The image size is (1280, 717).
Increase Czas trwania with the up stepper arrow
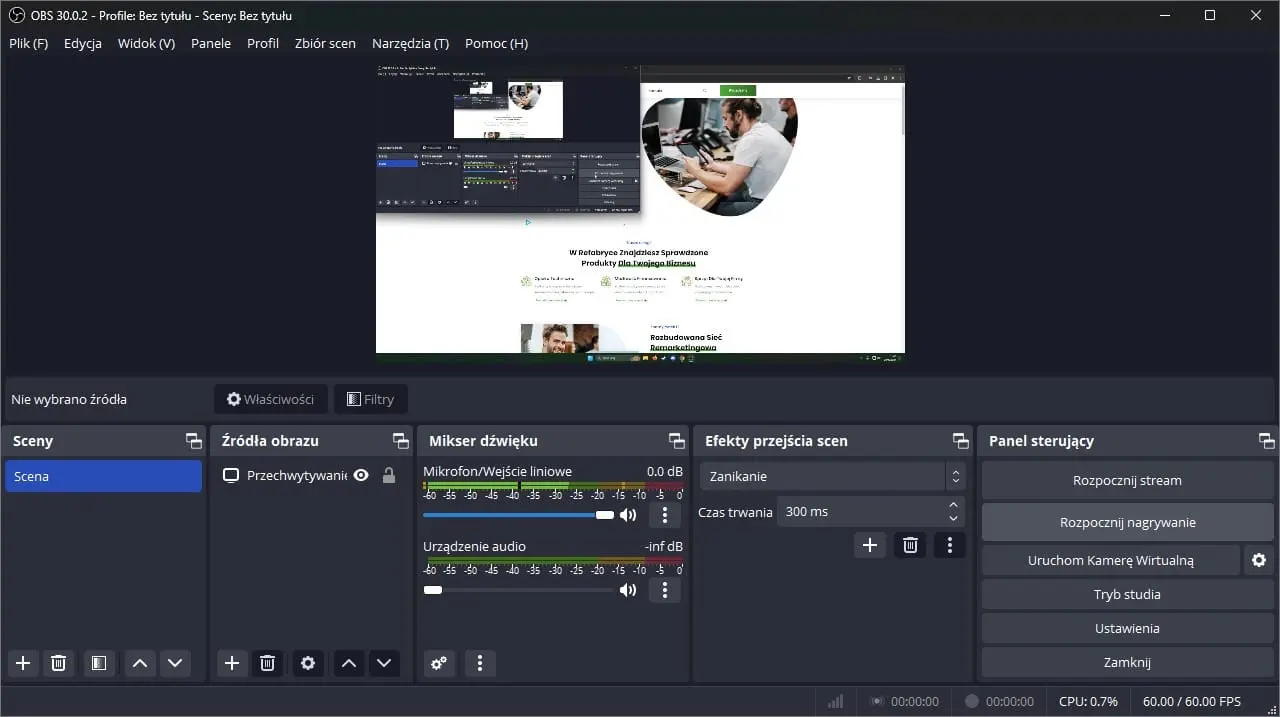click(952, 505)
